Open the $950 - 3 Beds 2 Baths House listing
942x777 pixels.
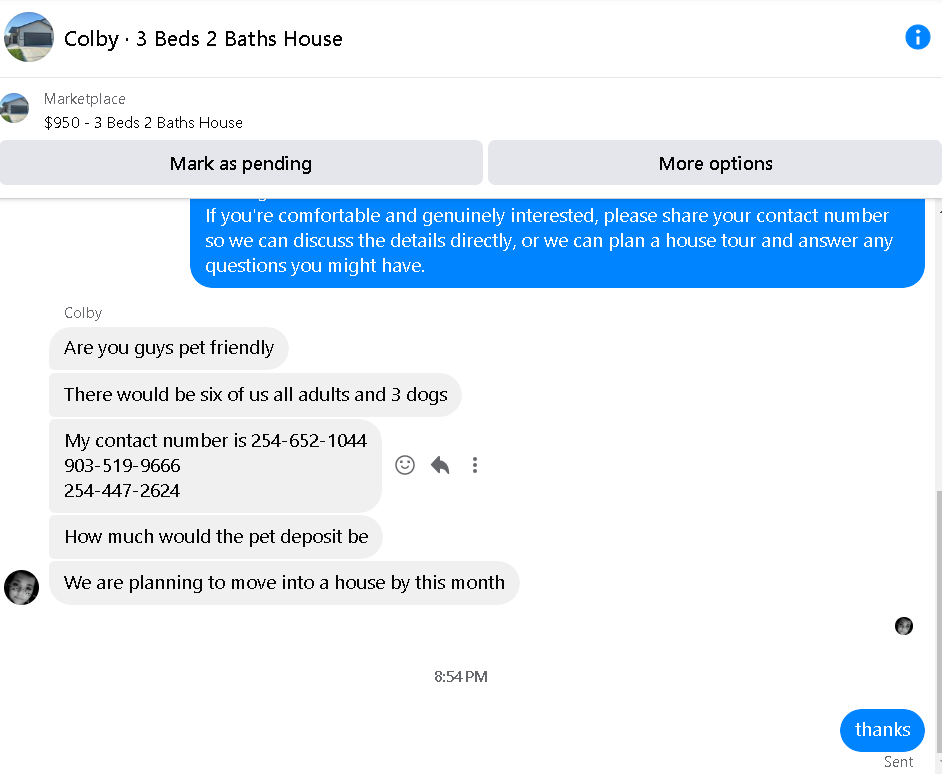tap(143, 123)
